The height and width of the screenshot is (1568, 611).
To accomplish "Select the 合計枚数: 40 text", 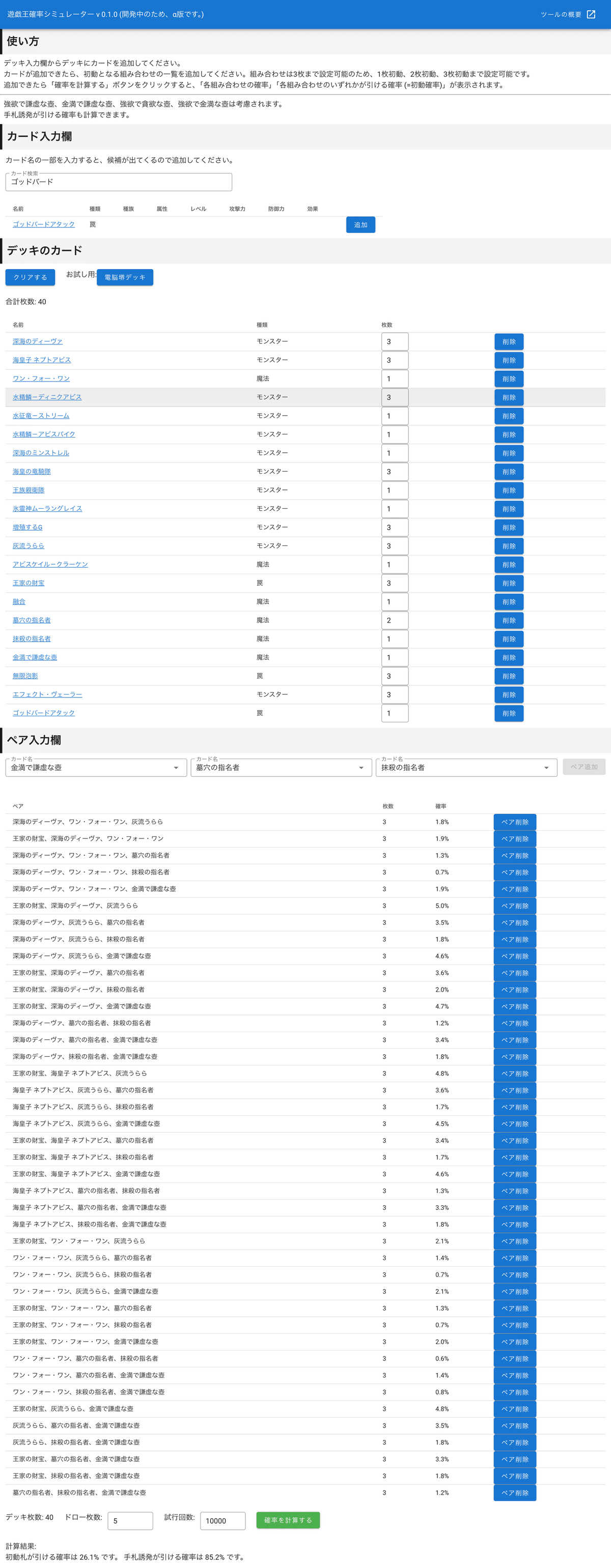I will pyautogui.click(x=25, y=302).
